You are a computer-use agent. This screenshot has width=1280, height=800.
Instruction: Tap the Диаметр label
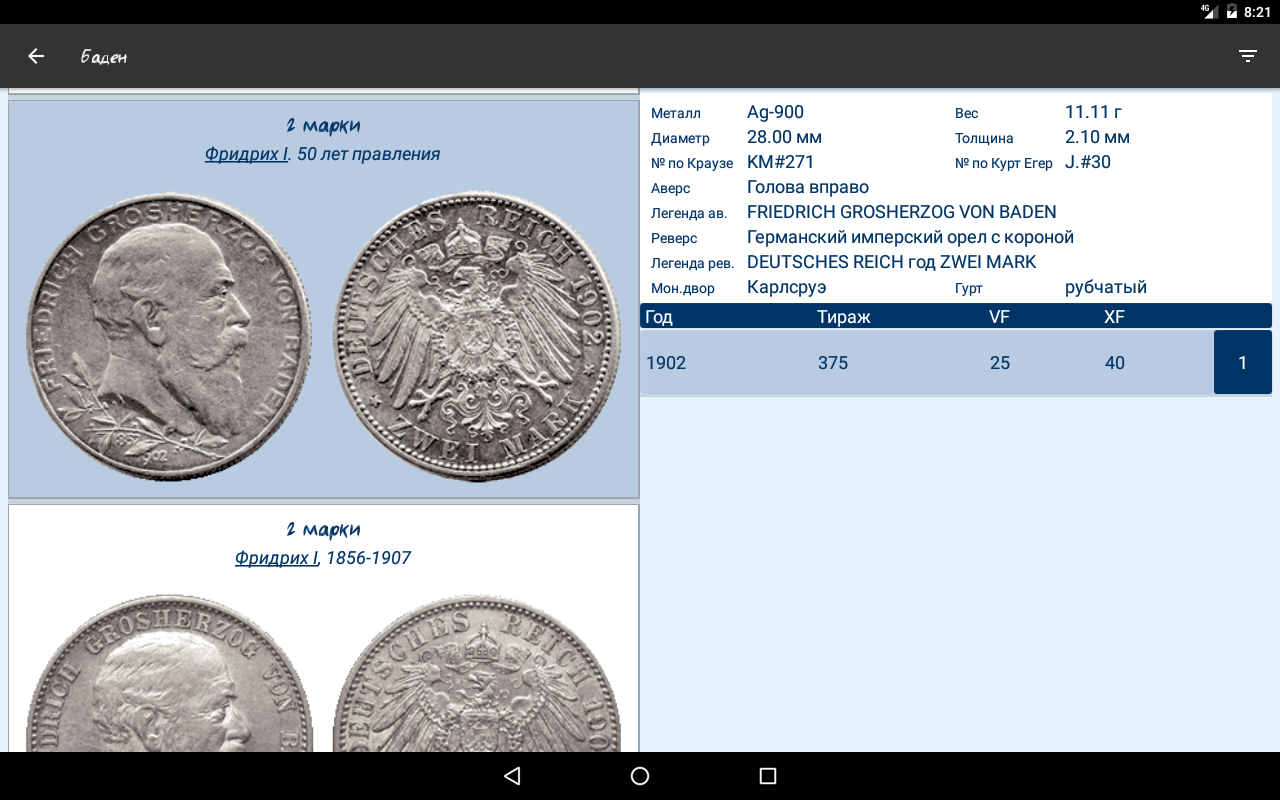coord(680,138)
